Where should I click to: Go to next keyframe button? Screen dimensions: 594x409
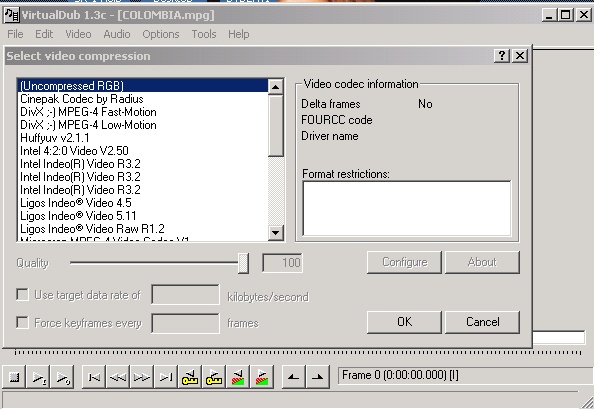click(x=214, y=377)
